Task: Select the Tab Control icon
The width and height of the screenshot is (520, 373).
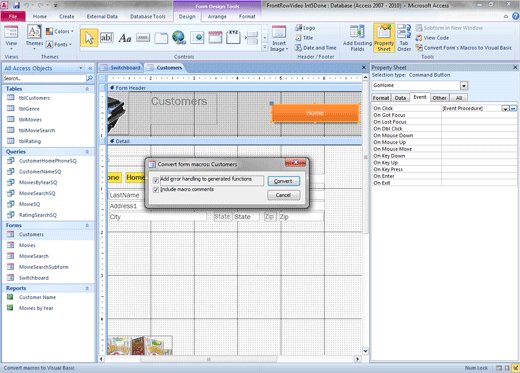Action: [161, 38]
